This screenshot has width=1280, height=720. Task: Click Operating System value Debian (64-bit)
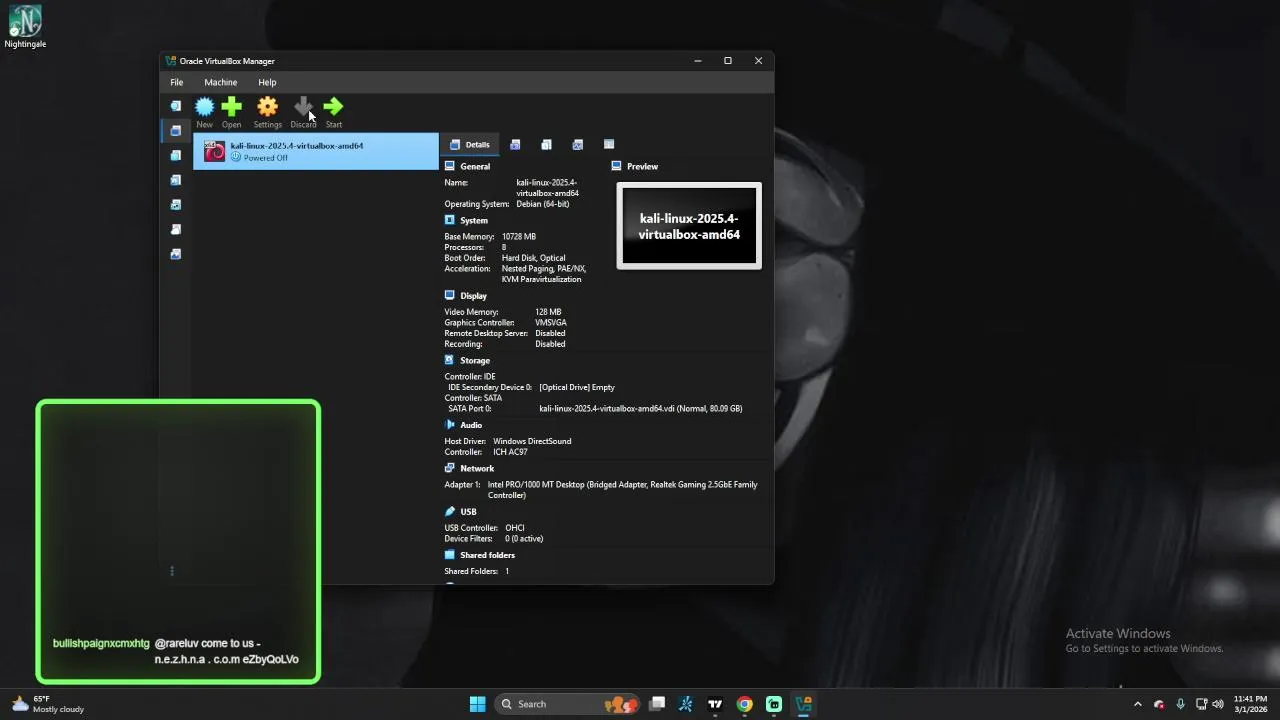[x=543, y=204]
